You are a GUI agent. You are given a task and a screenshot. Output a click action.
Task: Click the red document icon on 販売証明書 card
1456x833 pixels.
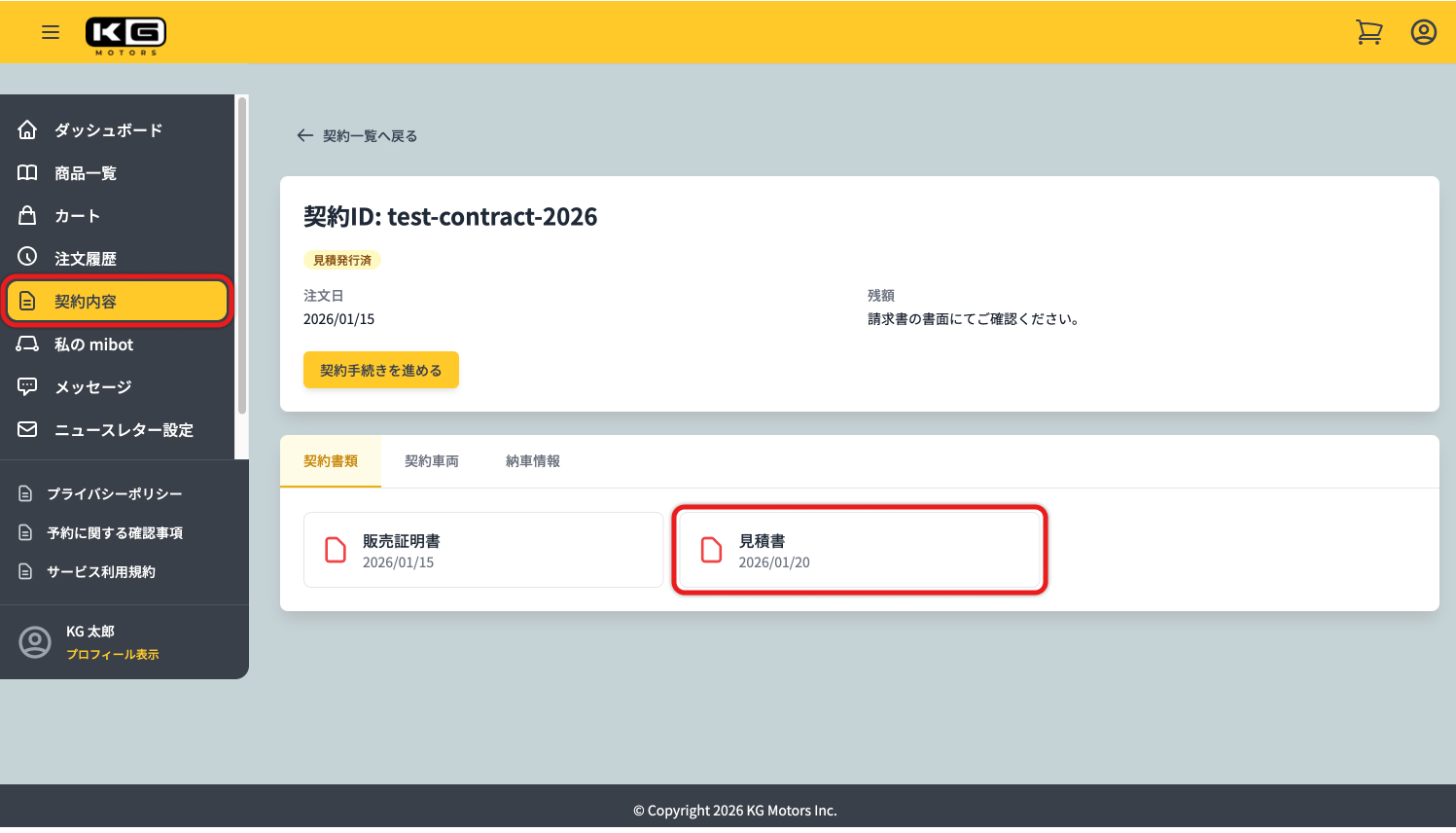tap(336, 549)
